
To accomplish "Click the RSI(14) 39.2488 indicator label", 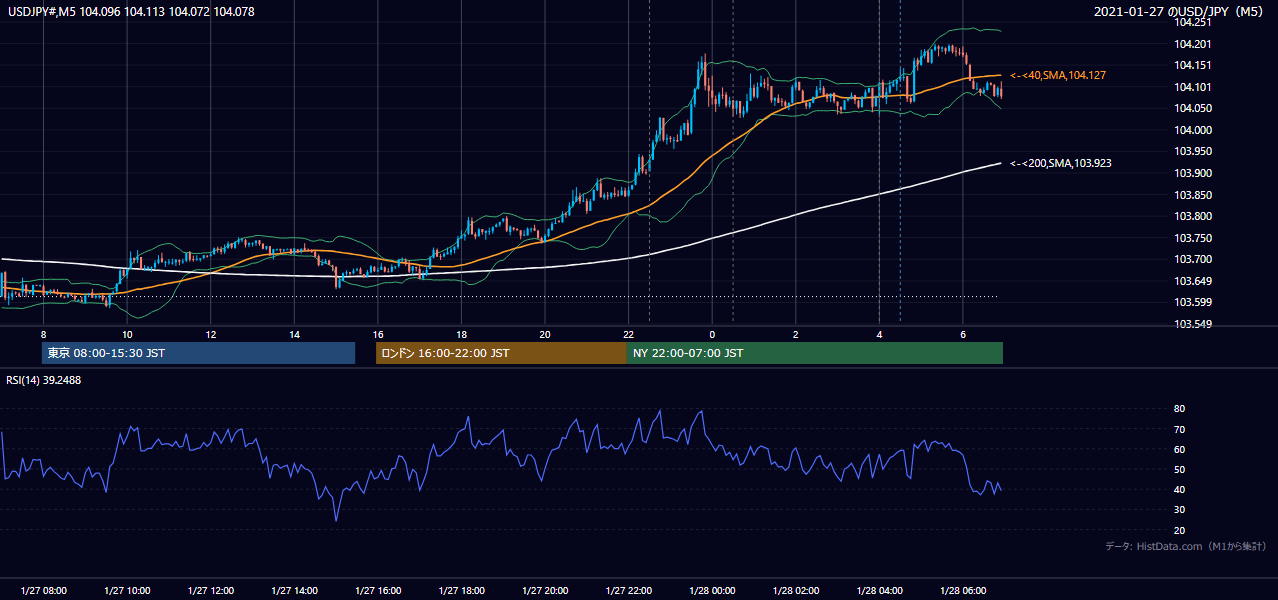I will tap(44, 380).
